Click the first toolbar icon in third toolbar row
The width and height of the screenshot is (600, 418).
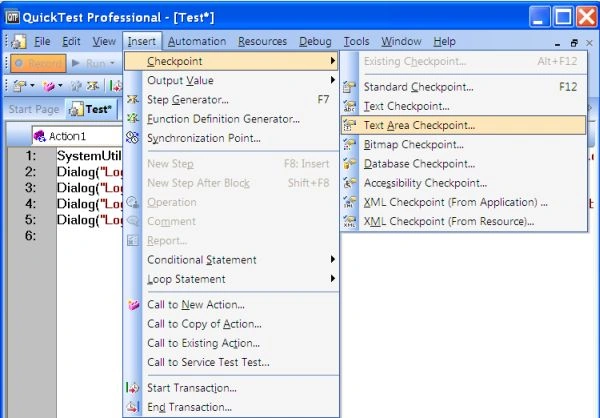coord(19,86)
